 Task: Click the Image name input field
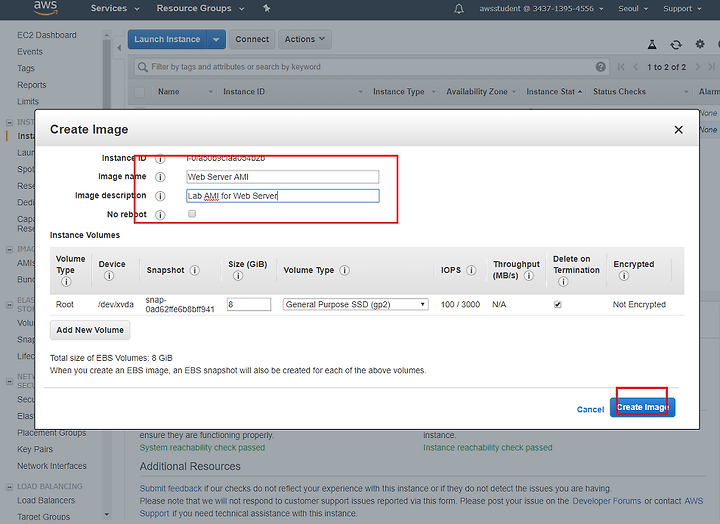coord(282,177)
